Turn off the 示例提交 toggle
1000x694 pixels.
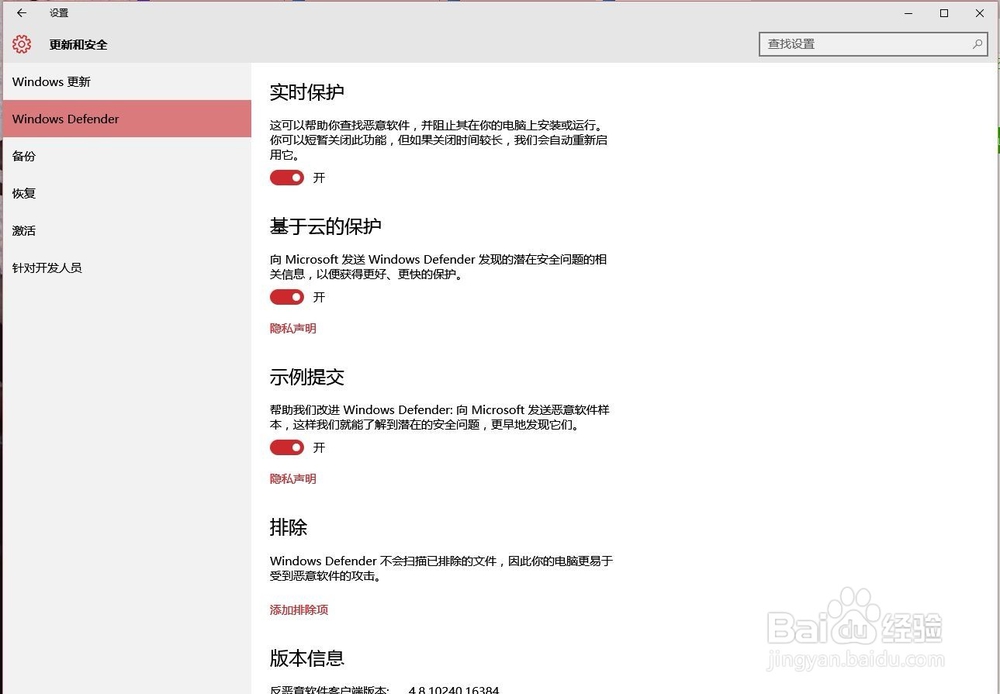[287, 447]
